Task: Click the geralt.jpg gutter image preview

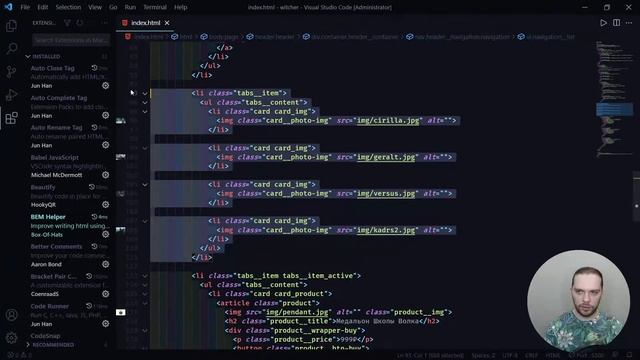Action: tap(121, 157)
